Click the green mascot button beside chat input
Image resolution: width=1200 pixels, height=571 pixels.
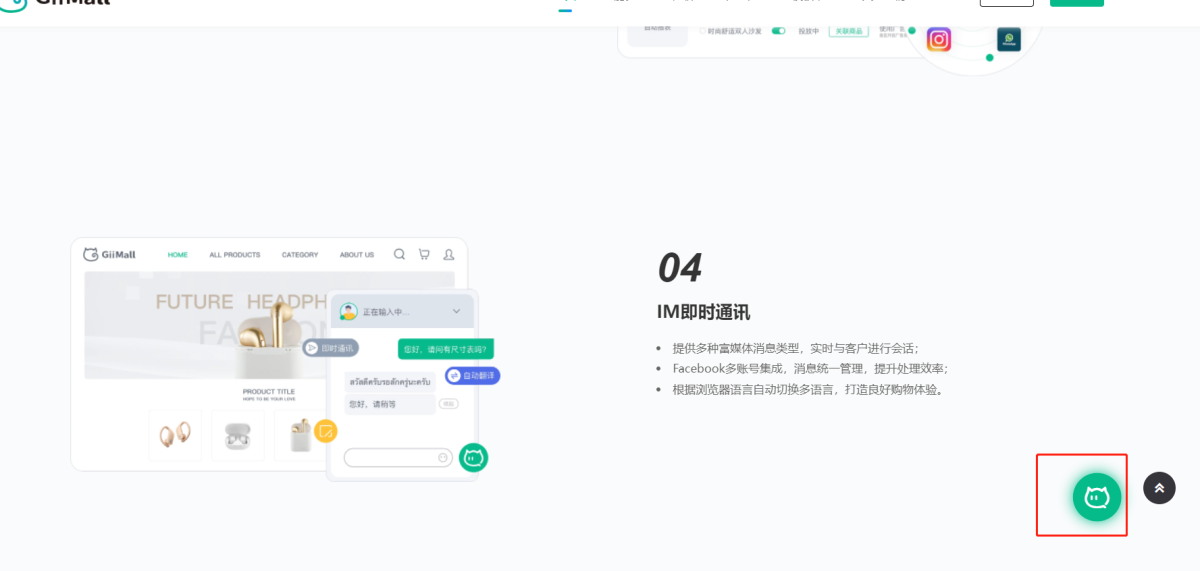click(473, 458)
